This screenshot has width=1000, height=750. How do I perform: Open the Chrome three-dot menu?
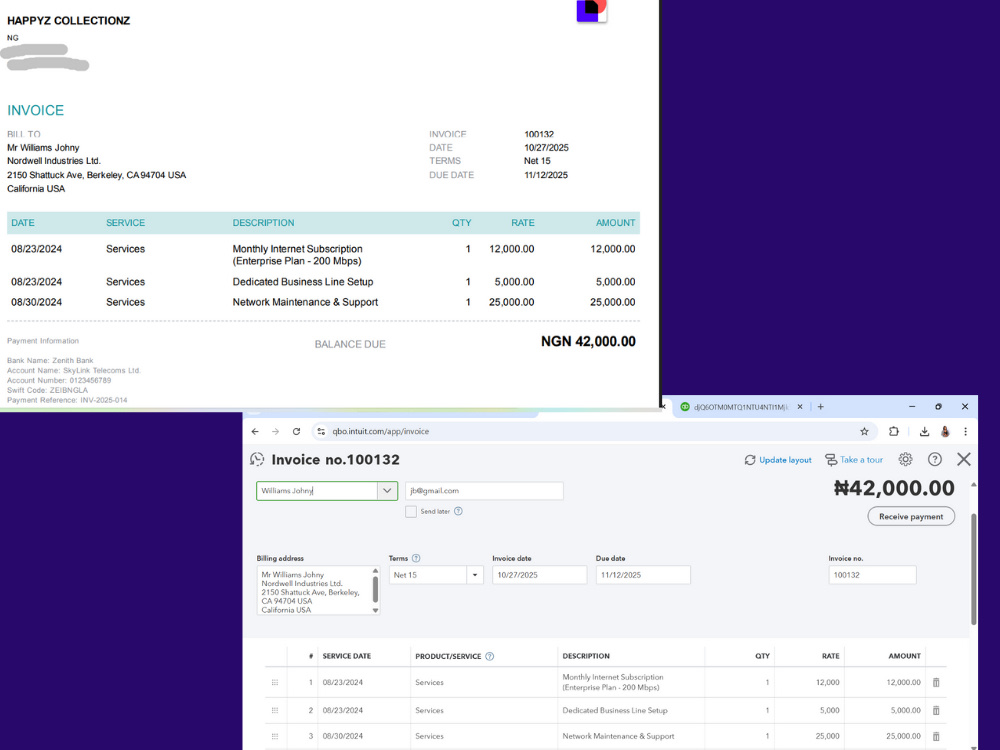coord(966,432)
